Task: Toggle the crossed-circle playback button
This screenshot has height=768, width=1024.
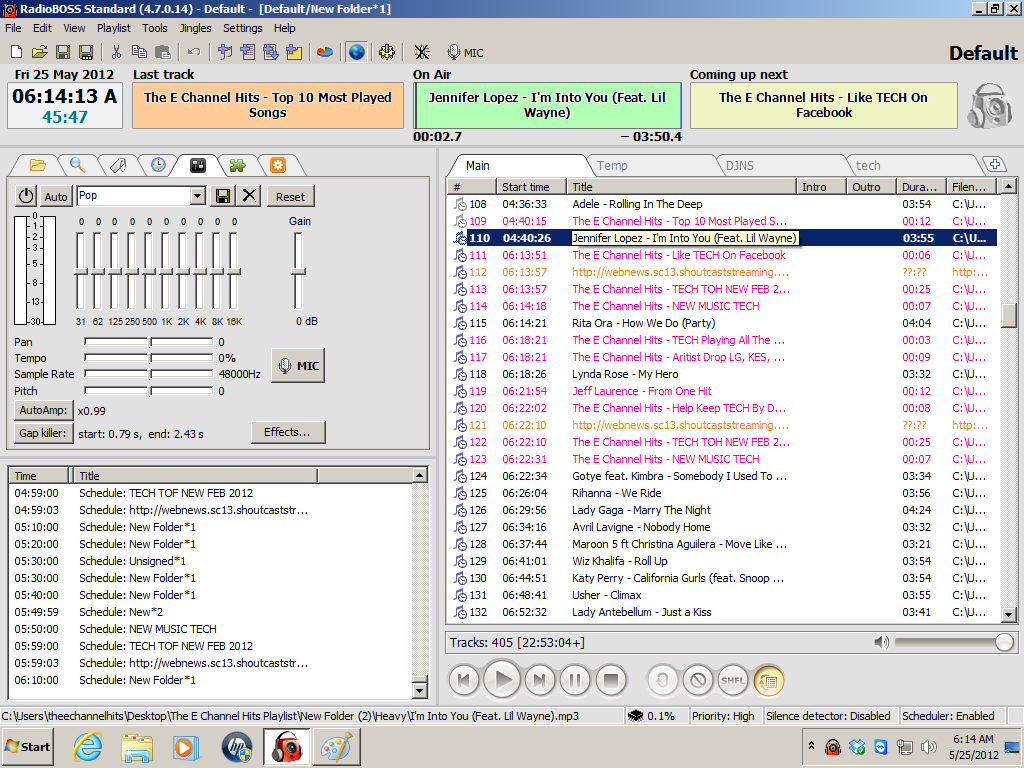Action: pos(697,680)
